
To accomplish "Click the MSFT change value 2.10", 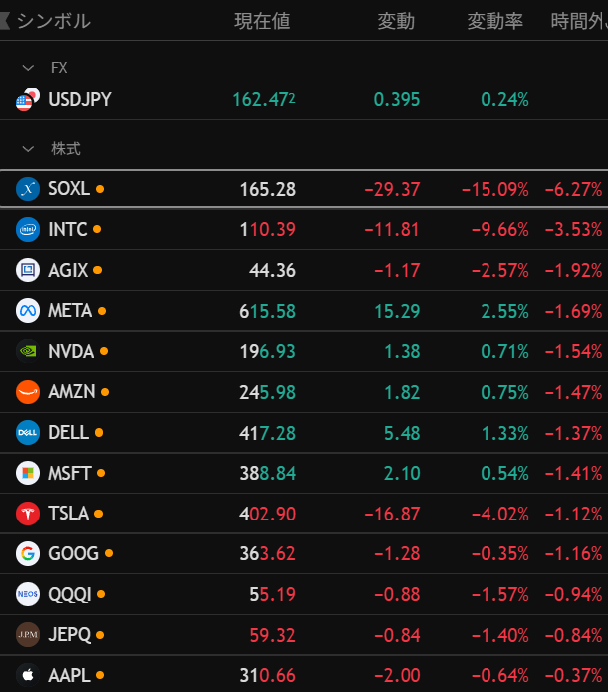I will click(402, 474).
